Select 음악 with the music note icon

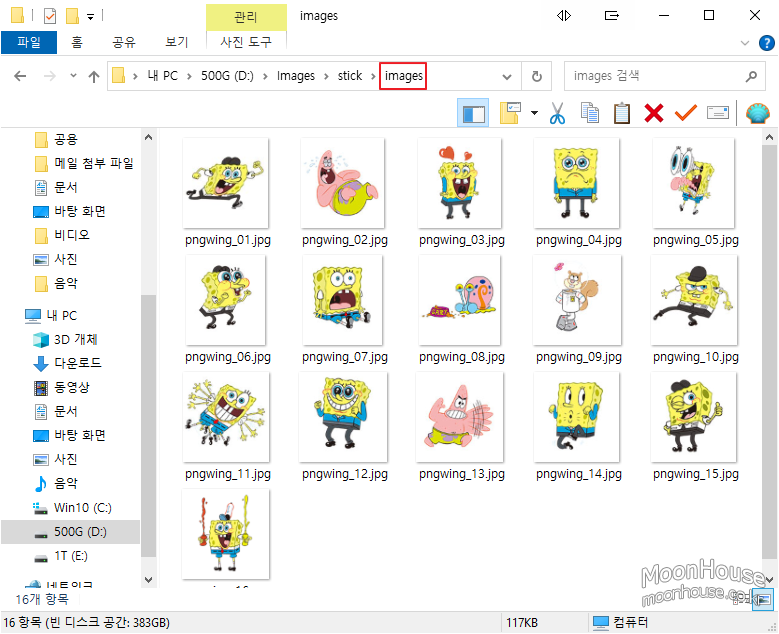[x=55, y=483]
